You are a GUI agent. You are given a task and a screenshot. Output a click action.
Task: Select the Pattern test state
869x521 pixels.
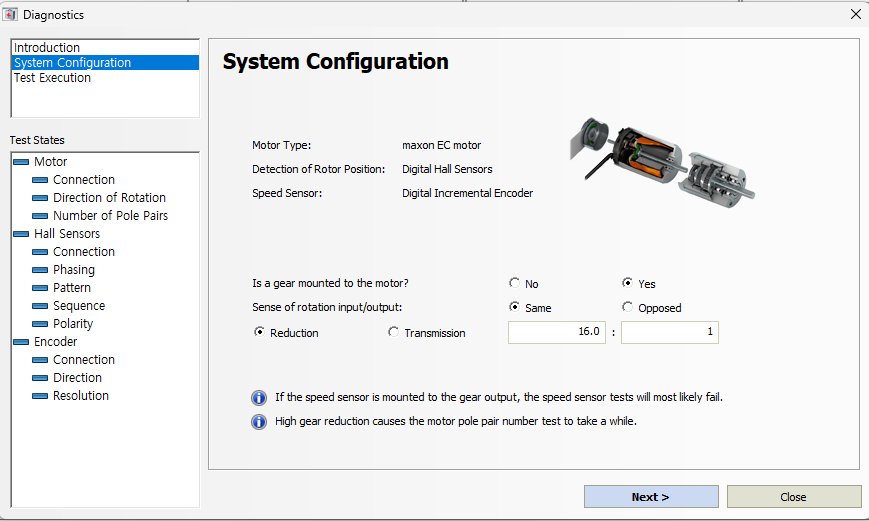[72, 288]
